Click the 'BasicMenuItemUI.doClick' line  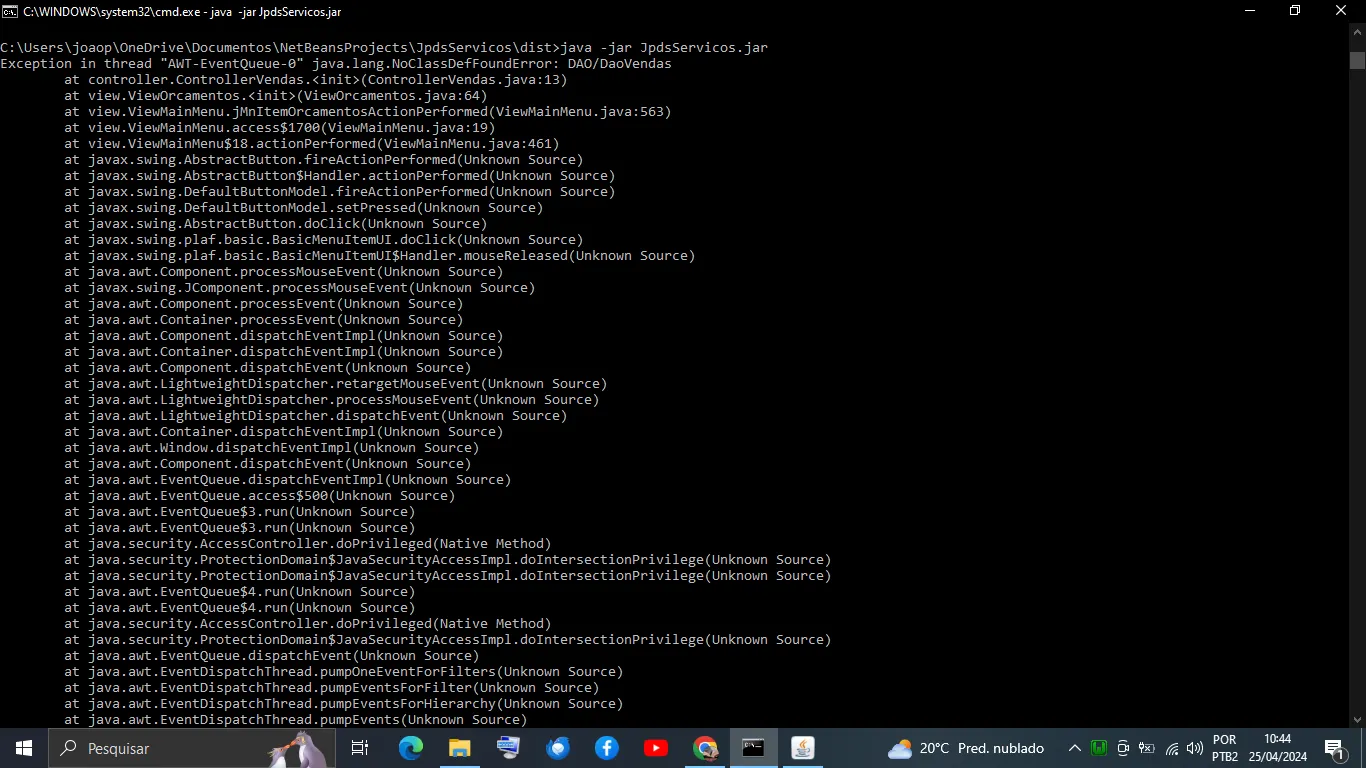click(x=324, y=240)
